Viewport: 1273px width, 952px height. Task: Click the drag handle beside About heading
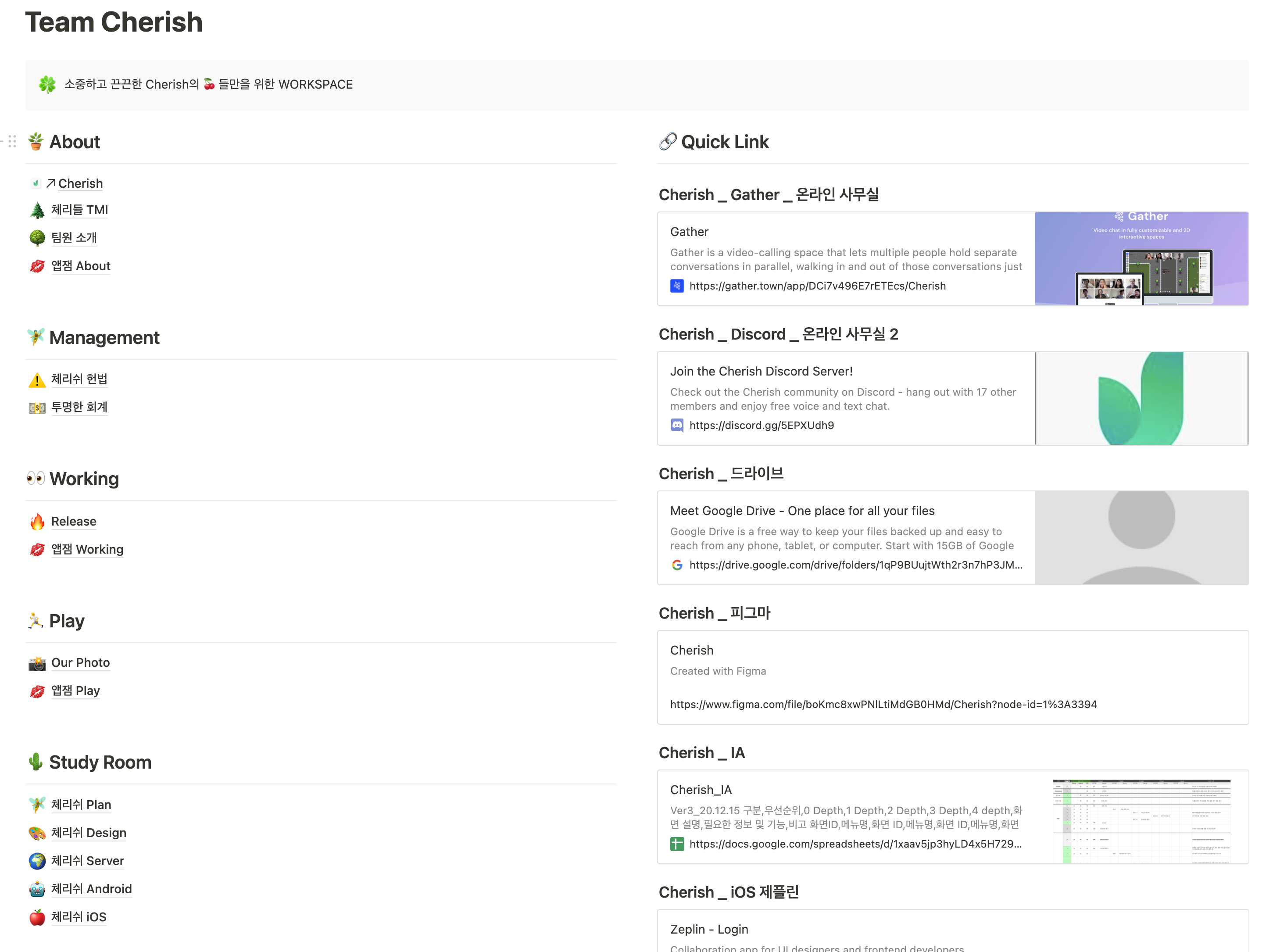[12, 142]
